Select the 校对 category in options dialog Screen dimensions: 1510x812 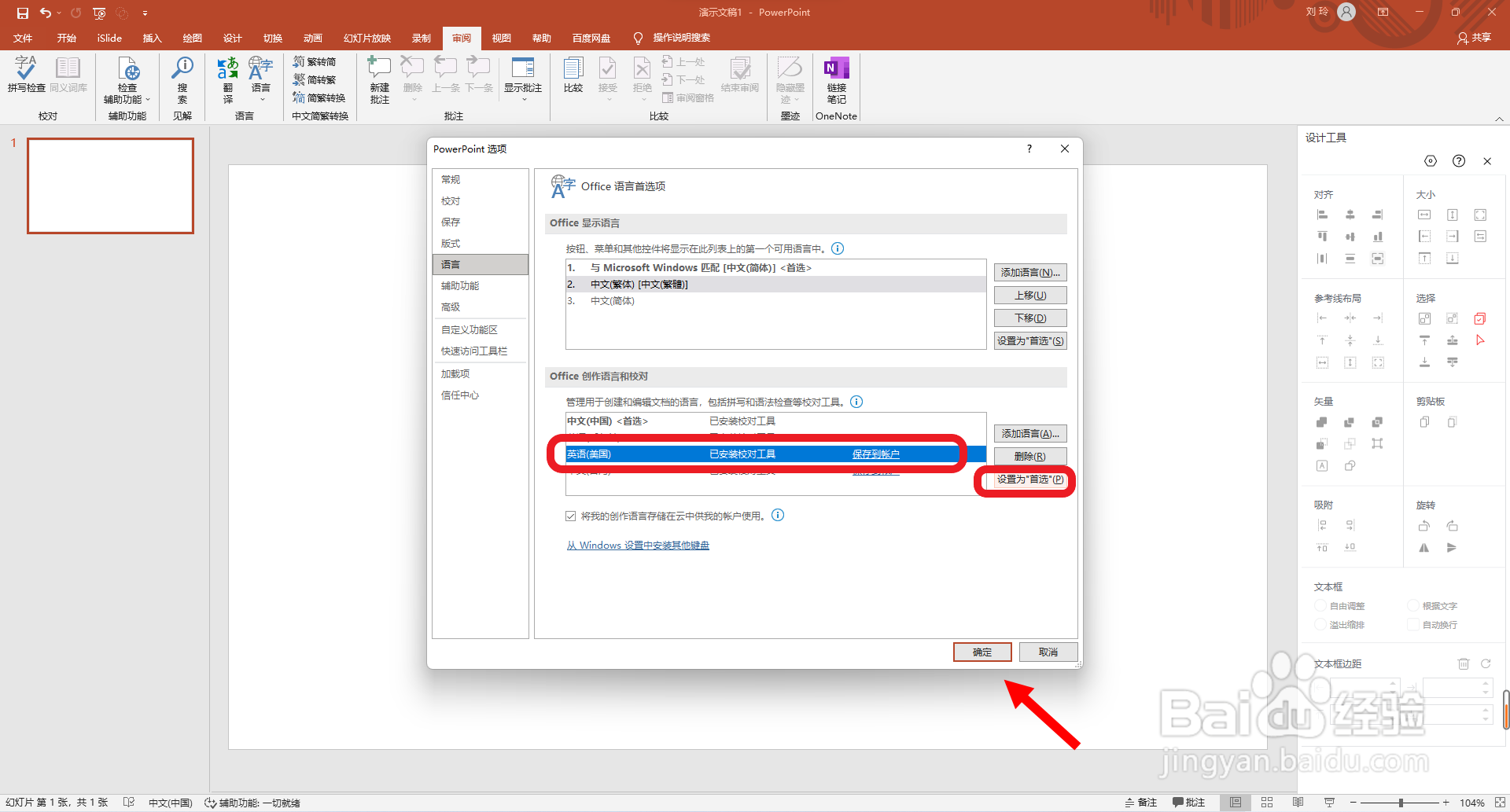pos(480,201)
